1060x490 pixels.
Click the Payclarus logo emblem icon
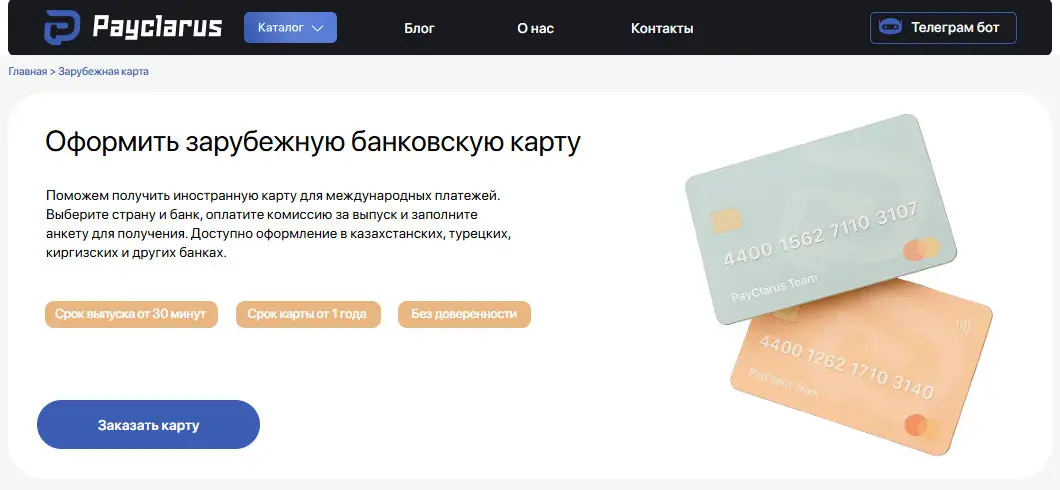(x=62, y=28)
